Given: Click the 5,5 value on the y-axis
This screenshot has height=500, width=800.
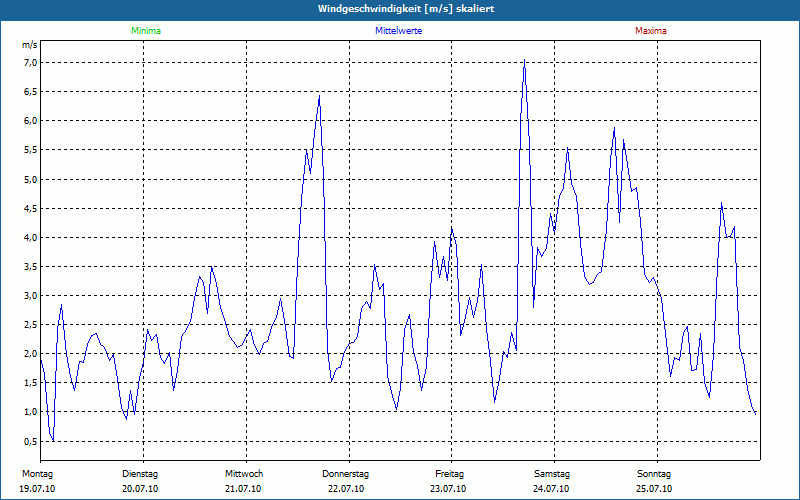Looking at the screenshot, I should pos(31,150).
